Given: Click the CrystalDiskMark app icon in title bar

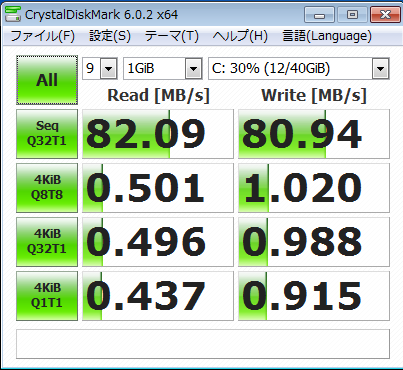Looking at the screenshot, I should (13, 14).
